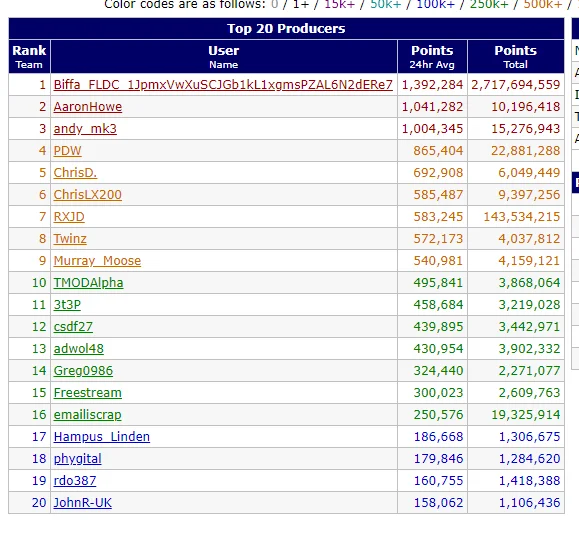Open JohnR-UK user link

tap(83, 503)
